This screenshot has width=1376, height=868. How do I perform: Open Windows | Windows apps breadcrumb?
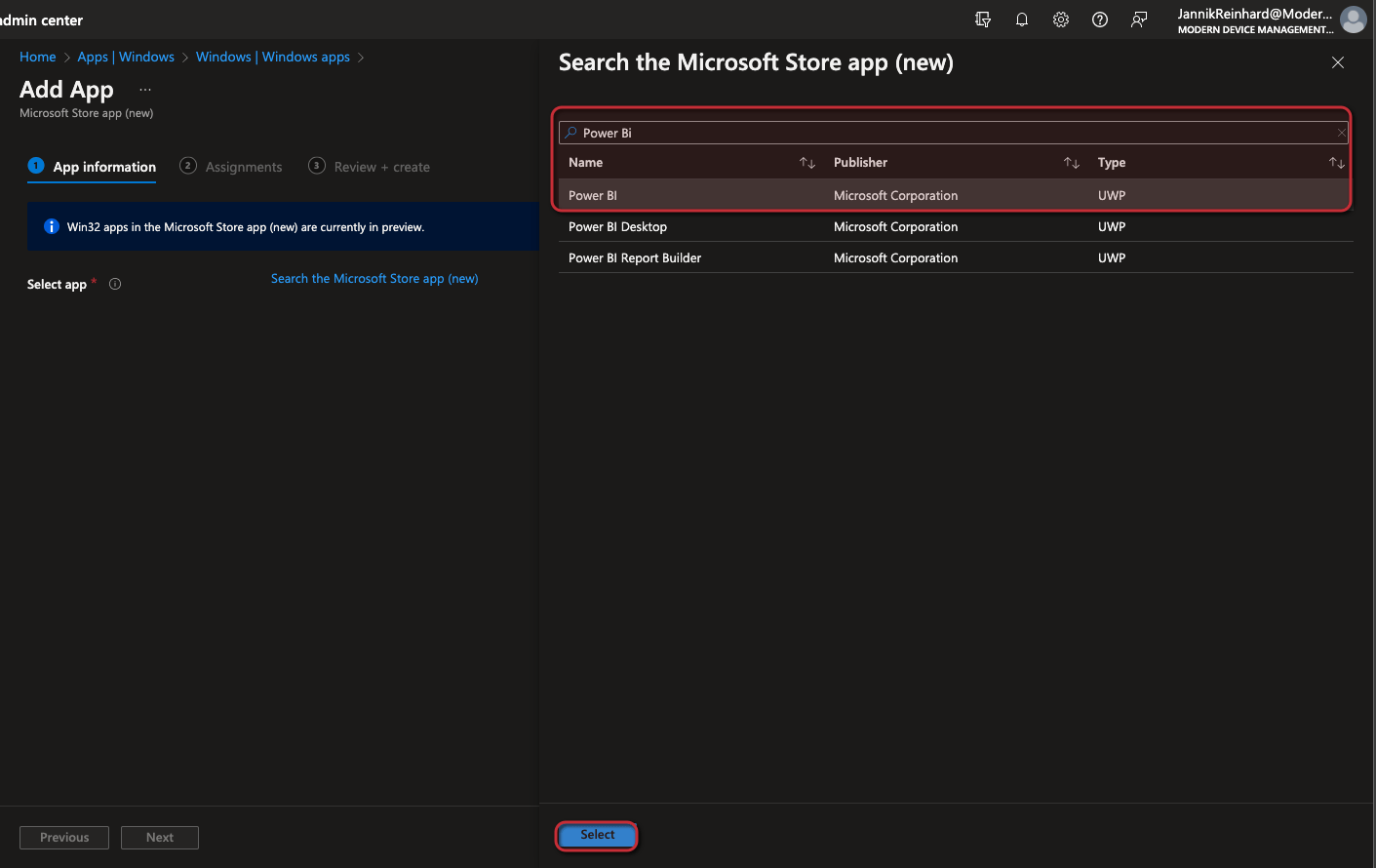click(x=273, y=57)
